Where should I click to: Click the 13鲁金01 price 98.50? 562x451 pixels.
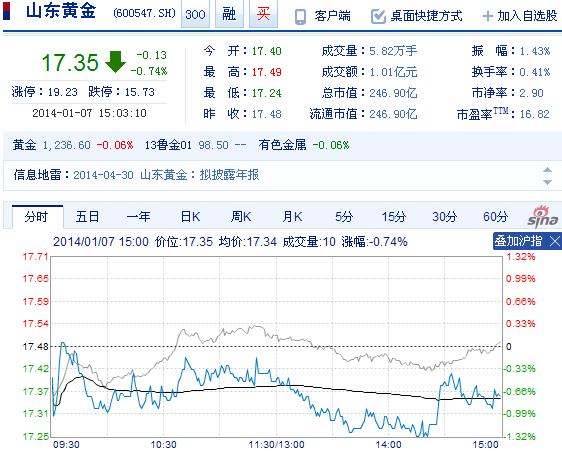pyautogui.click(x=214, y=145)
